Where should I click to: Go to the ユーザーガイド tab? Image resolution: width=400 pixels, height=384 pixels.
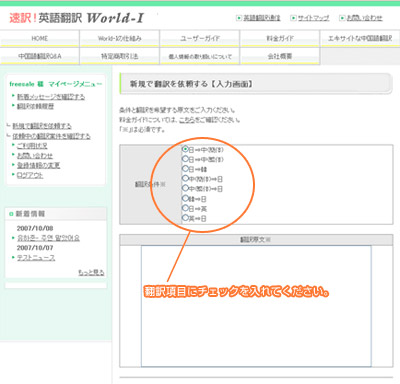pos(200,38)
